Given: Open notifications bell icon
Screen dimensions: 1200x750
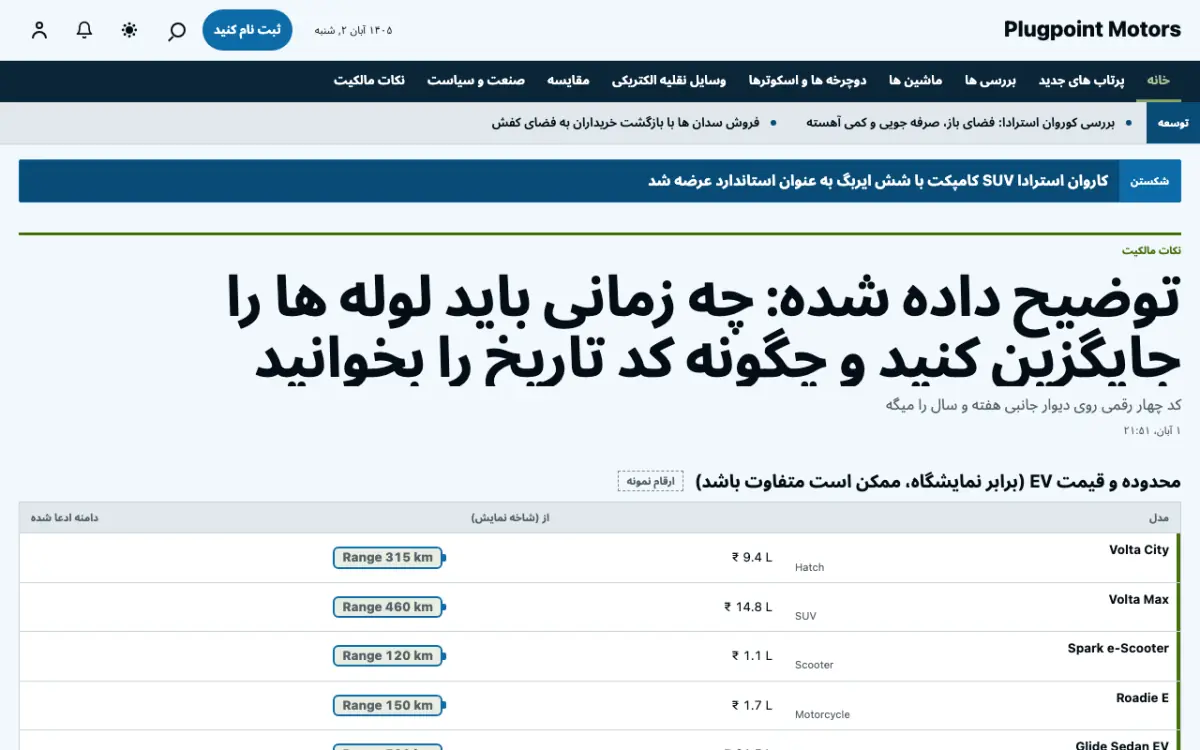Looking at the screenshot, I should 84,30.
